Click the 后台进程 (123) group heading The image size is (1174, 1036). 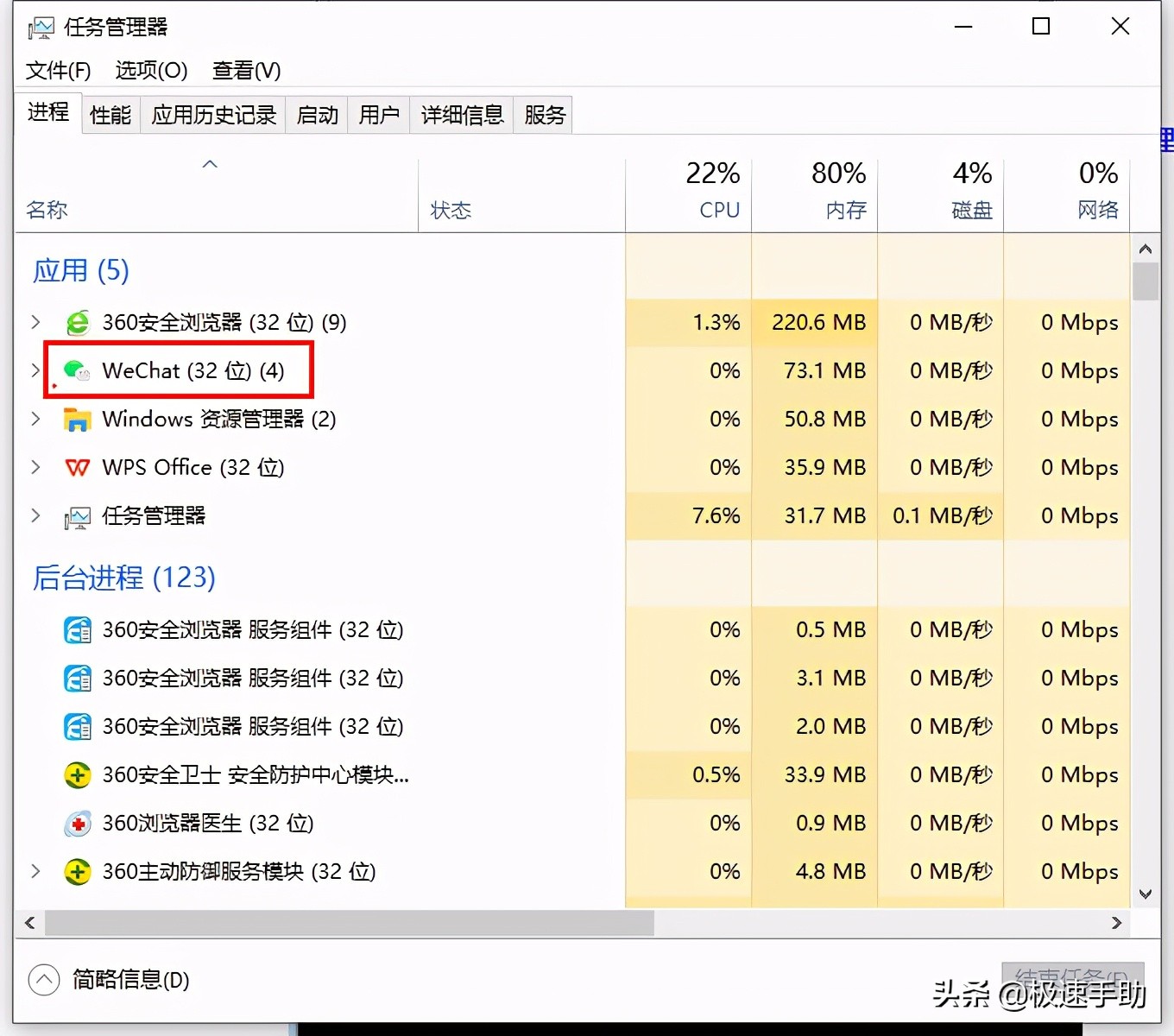pos(124,578)
